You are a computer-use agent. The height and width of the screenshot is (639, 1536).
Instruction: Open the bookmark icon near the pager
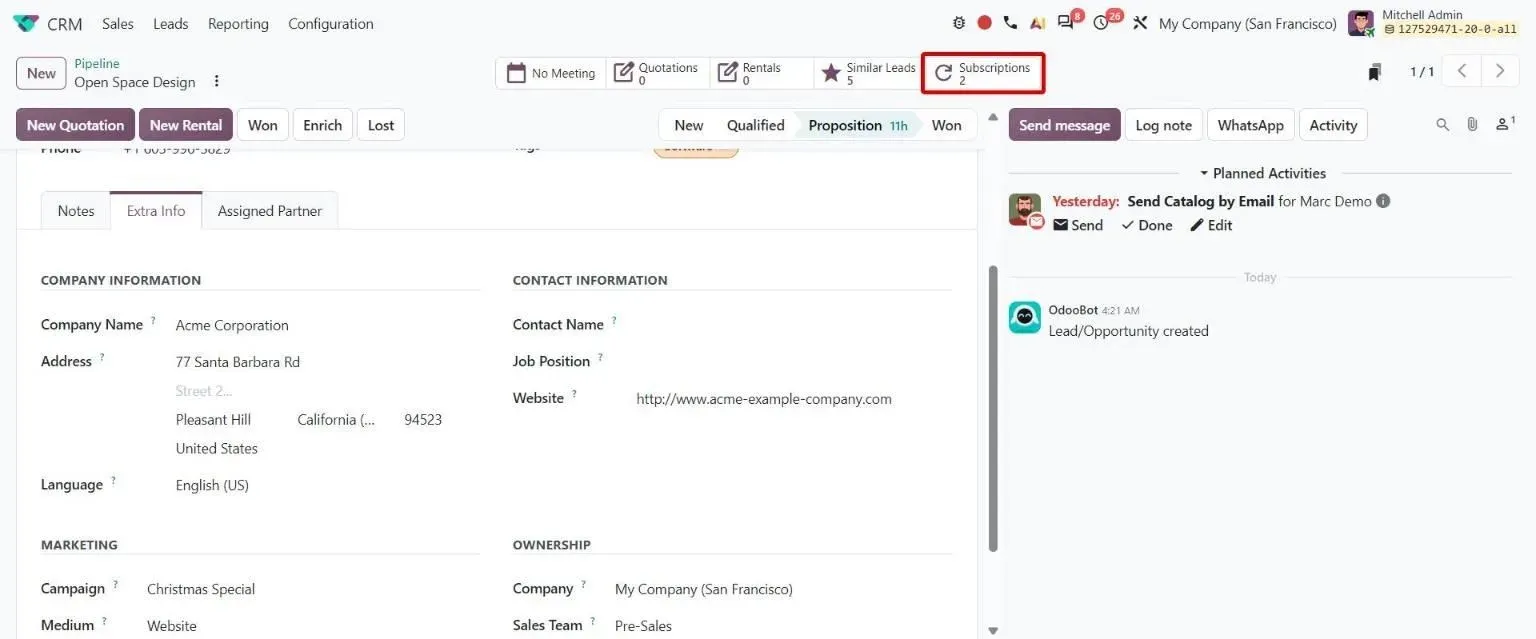click(x=1375, y=72)
